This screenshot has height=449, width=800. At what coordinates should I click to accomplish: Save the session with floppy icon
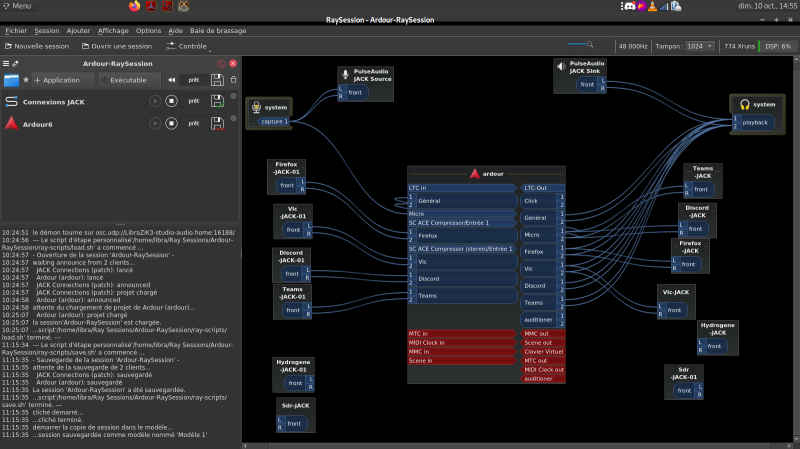(217, 79)
